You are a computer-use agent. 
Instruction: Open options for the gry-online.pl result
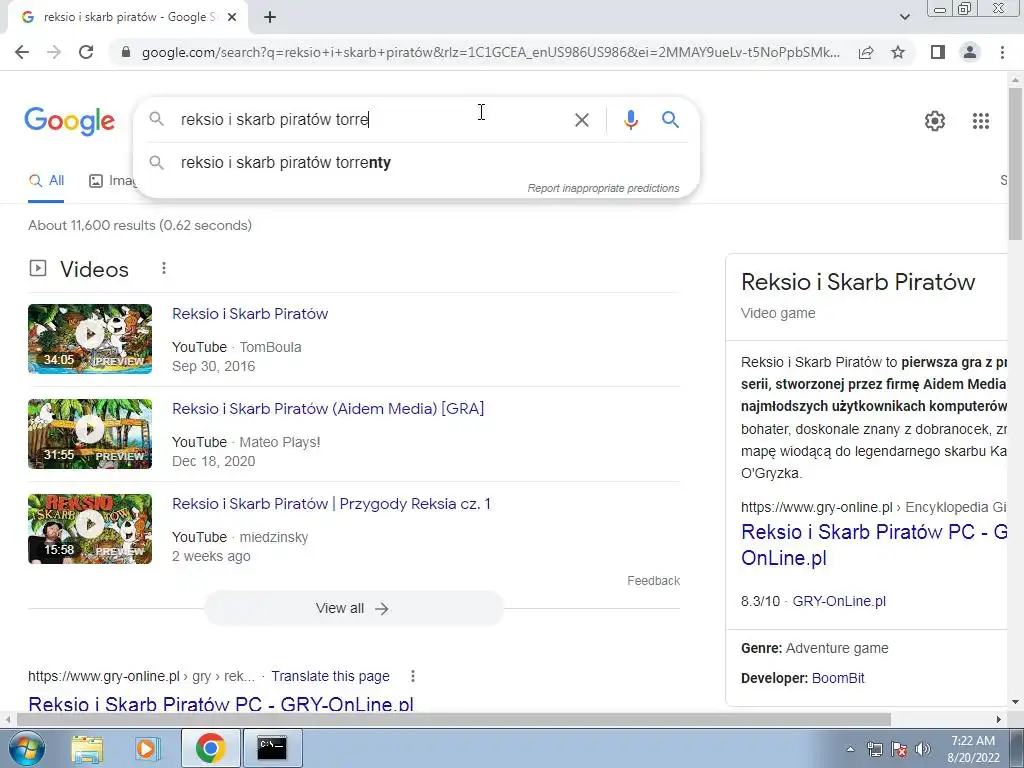[413, 676]
